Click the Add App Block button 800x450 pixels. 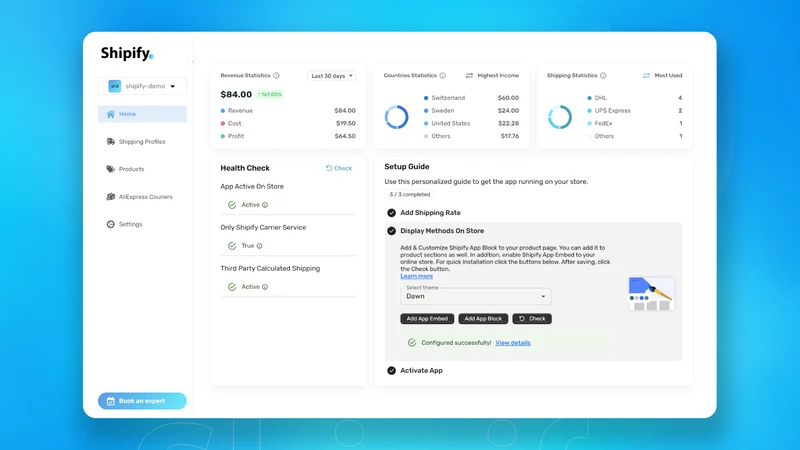click(x=483, y=319)
